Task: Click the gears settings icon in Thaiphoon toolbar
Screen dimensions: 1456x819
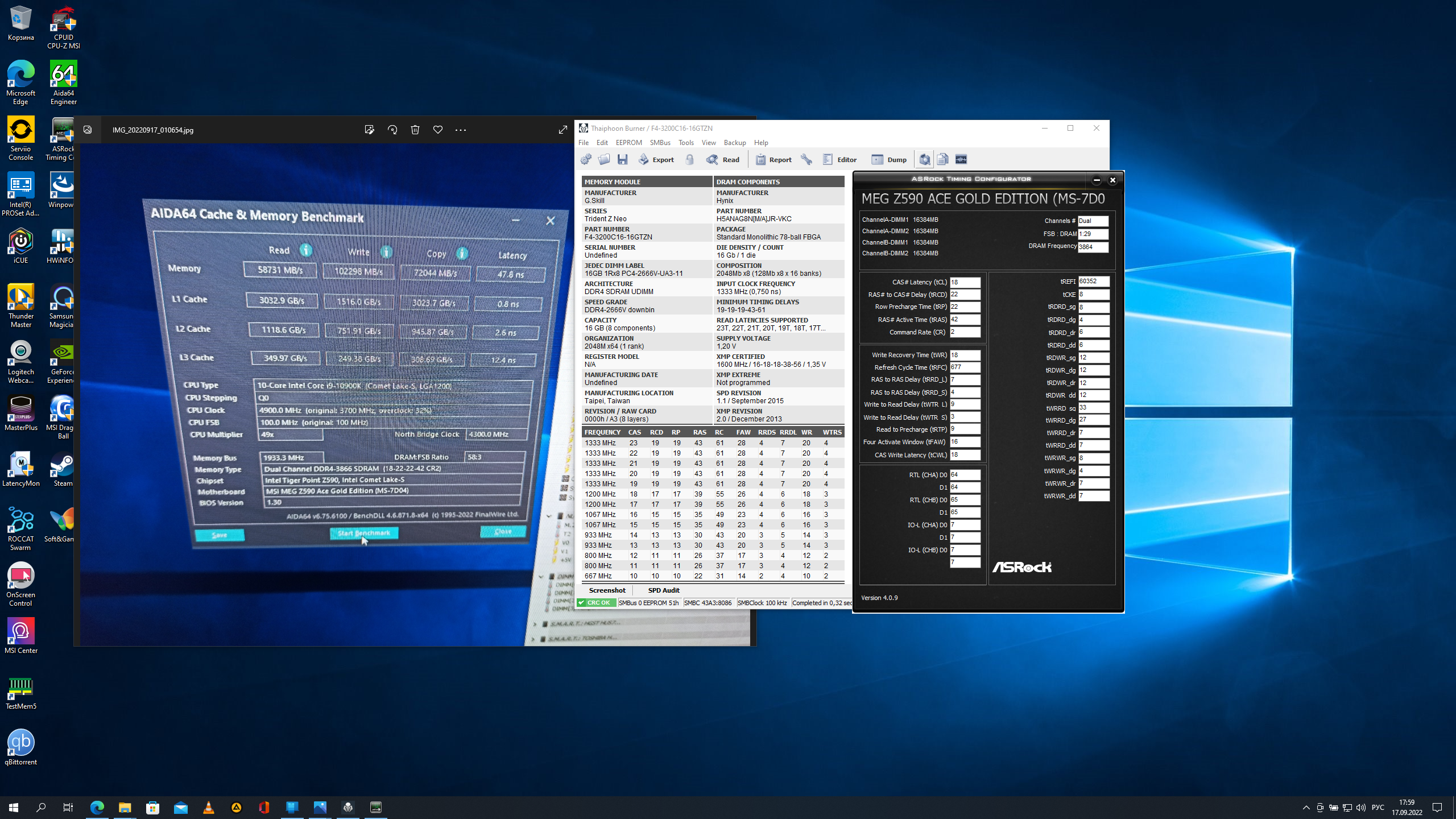Action: pyautogui.click(x=586, y=160)
